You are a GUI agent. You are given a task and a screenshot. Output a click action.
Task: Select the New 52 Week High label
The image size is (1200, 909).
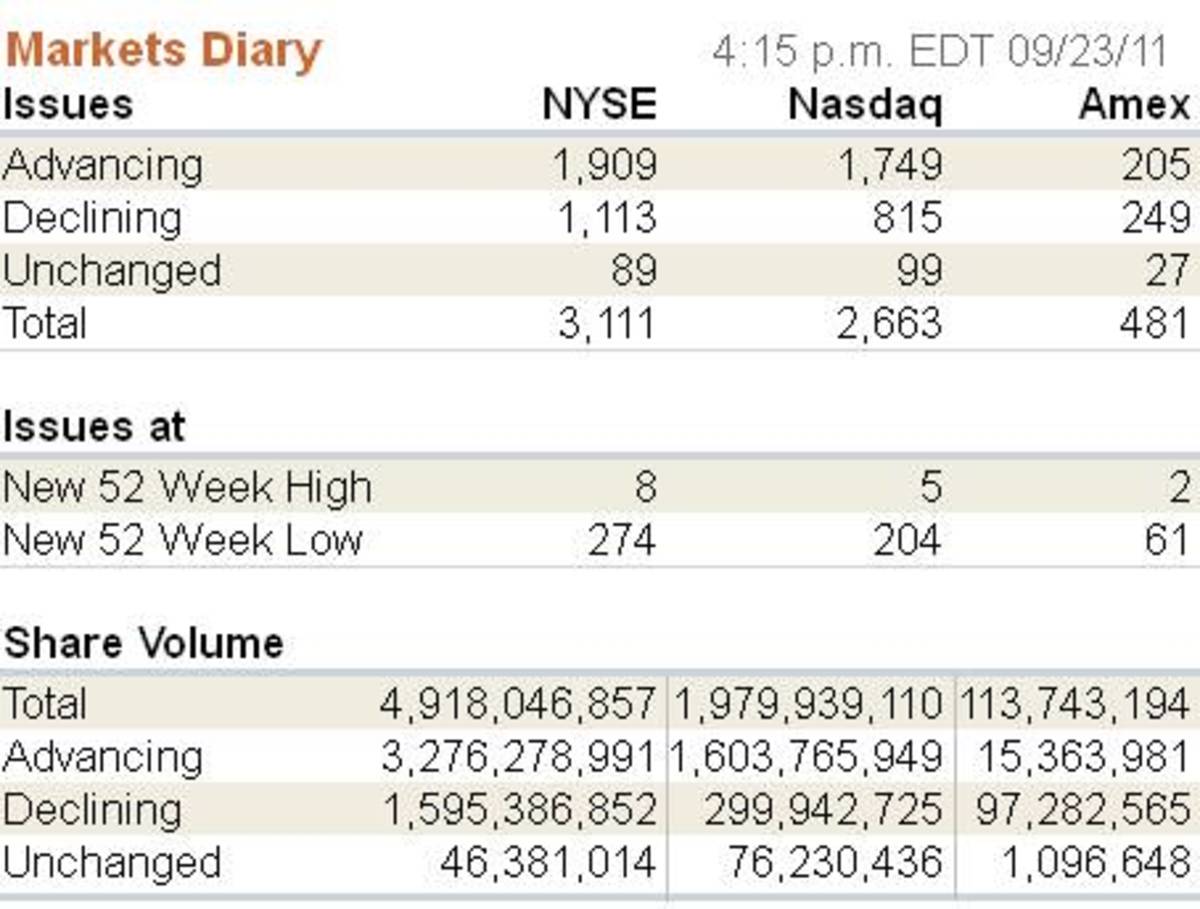[187, 488]
